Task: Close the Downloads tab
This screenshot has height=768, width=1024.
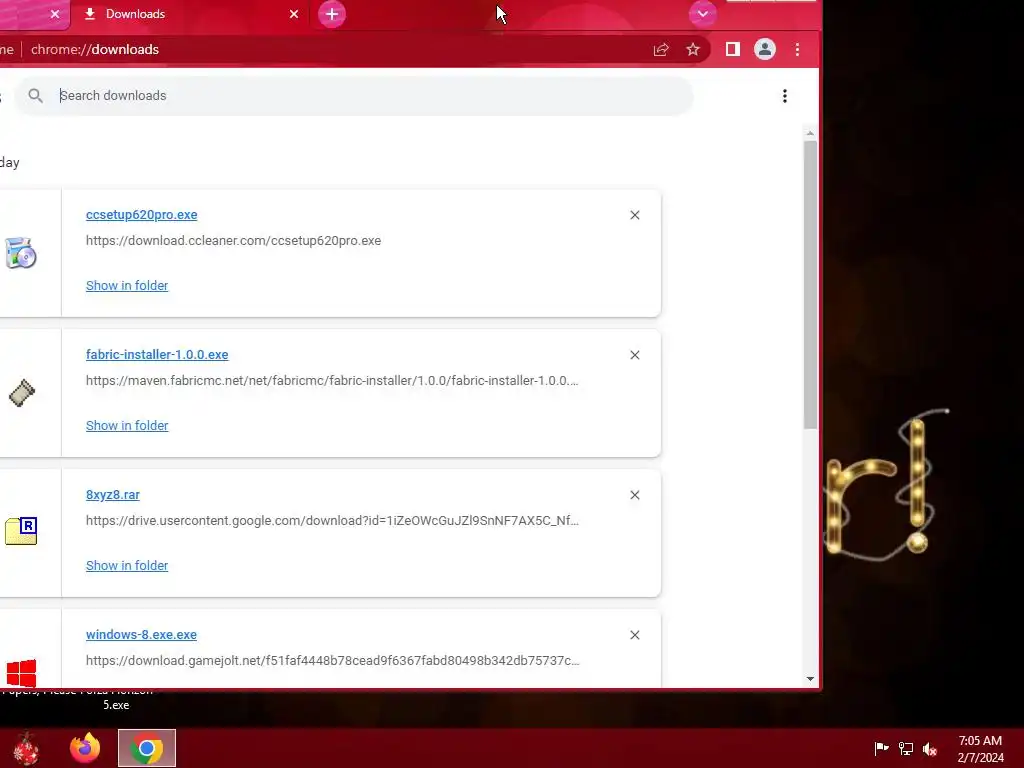Action: point(294,14)
